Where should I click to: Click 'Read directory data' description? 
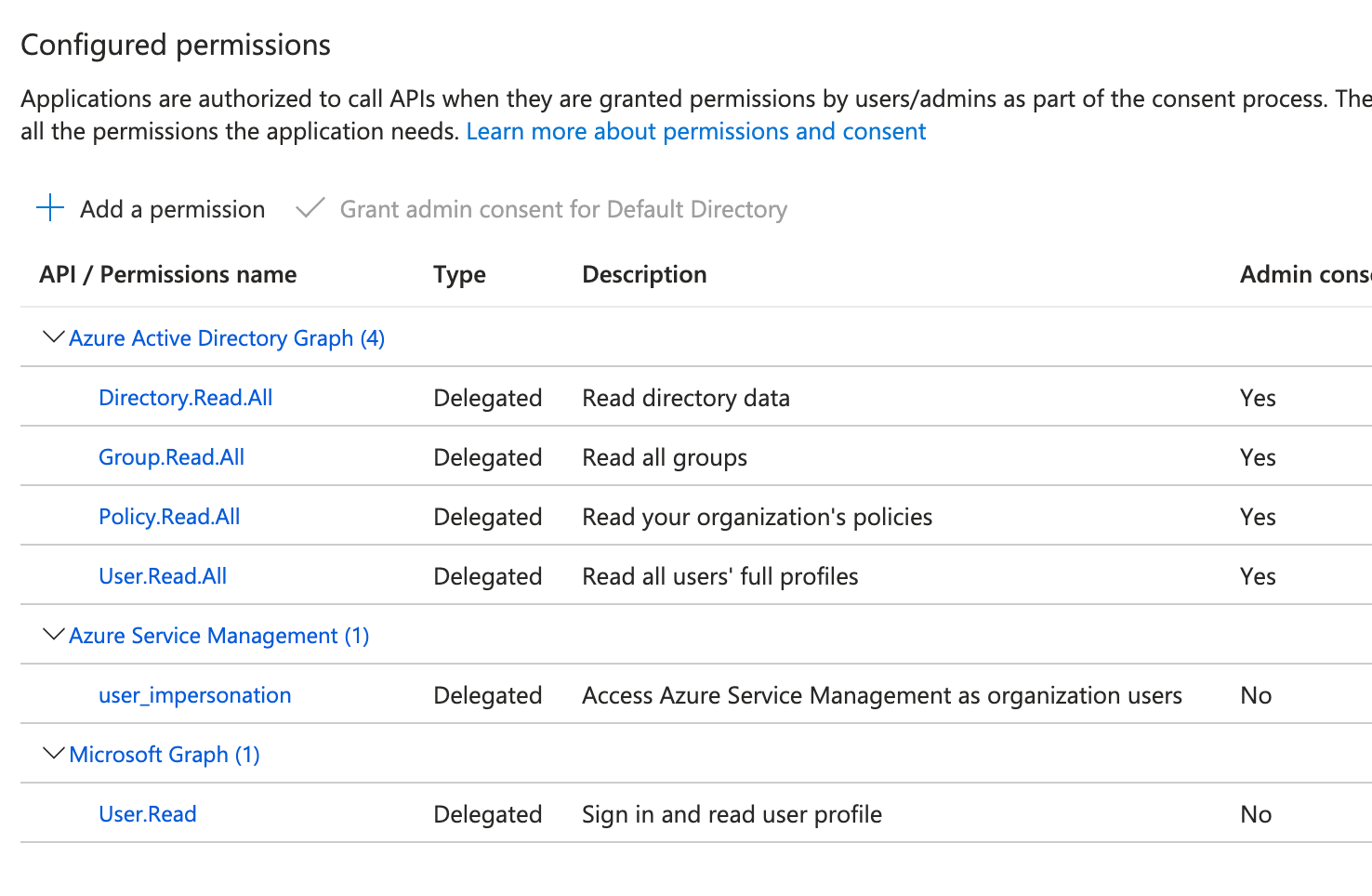[x=686, y=398]
